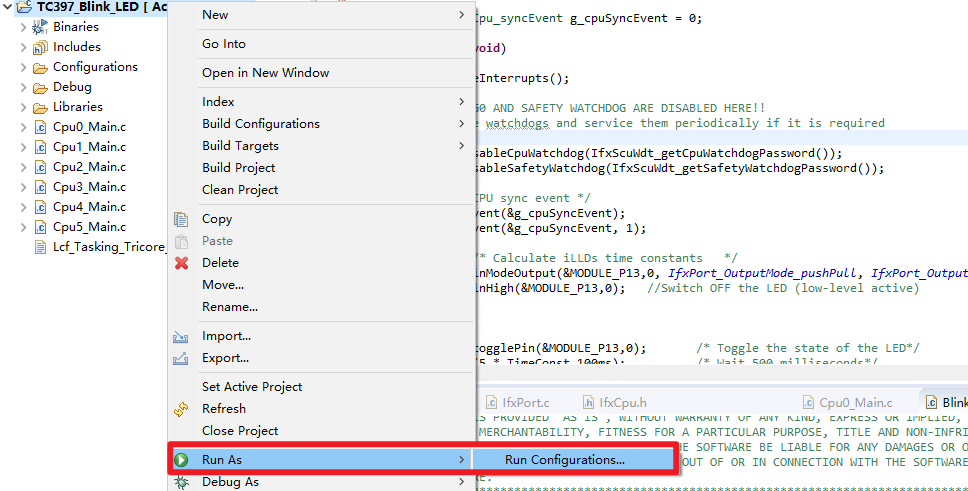Click the TC397_Blink_LED project icon

25,7
